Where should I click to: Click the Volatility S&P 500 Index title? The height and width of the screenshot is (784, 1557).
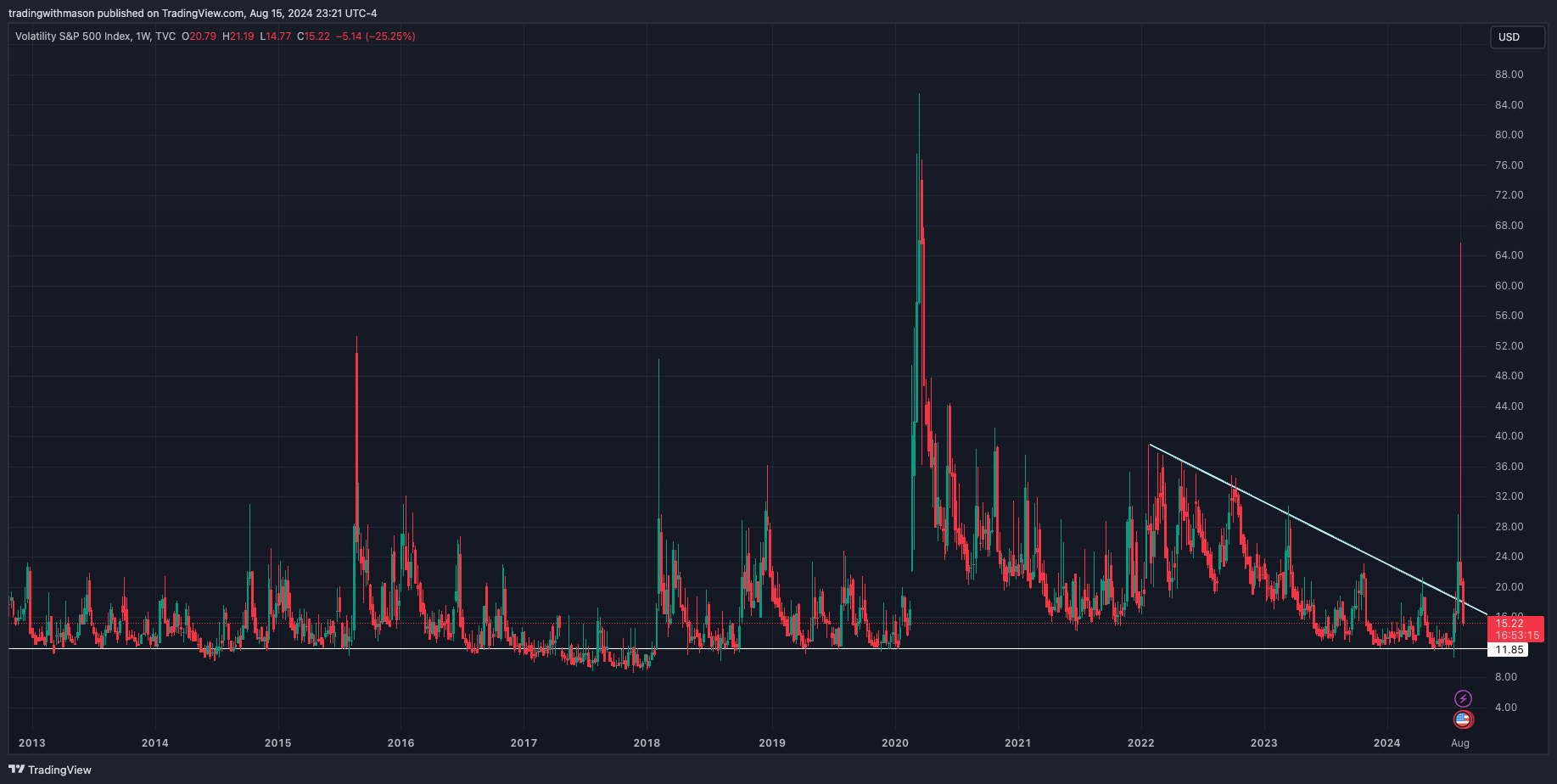pos(73,36)
